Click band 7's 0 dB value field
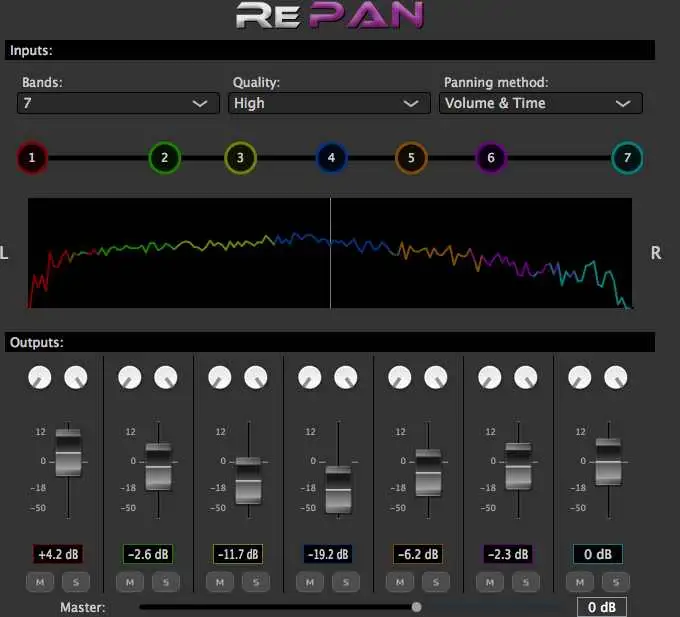This screenshot has height=617, width=680. coord(598,554)
